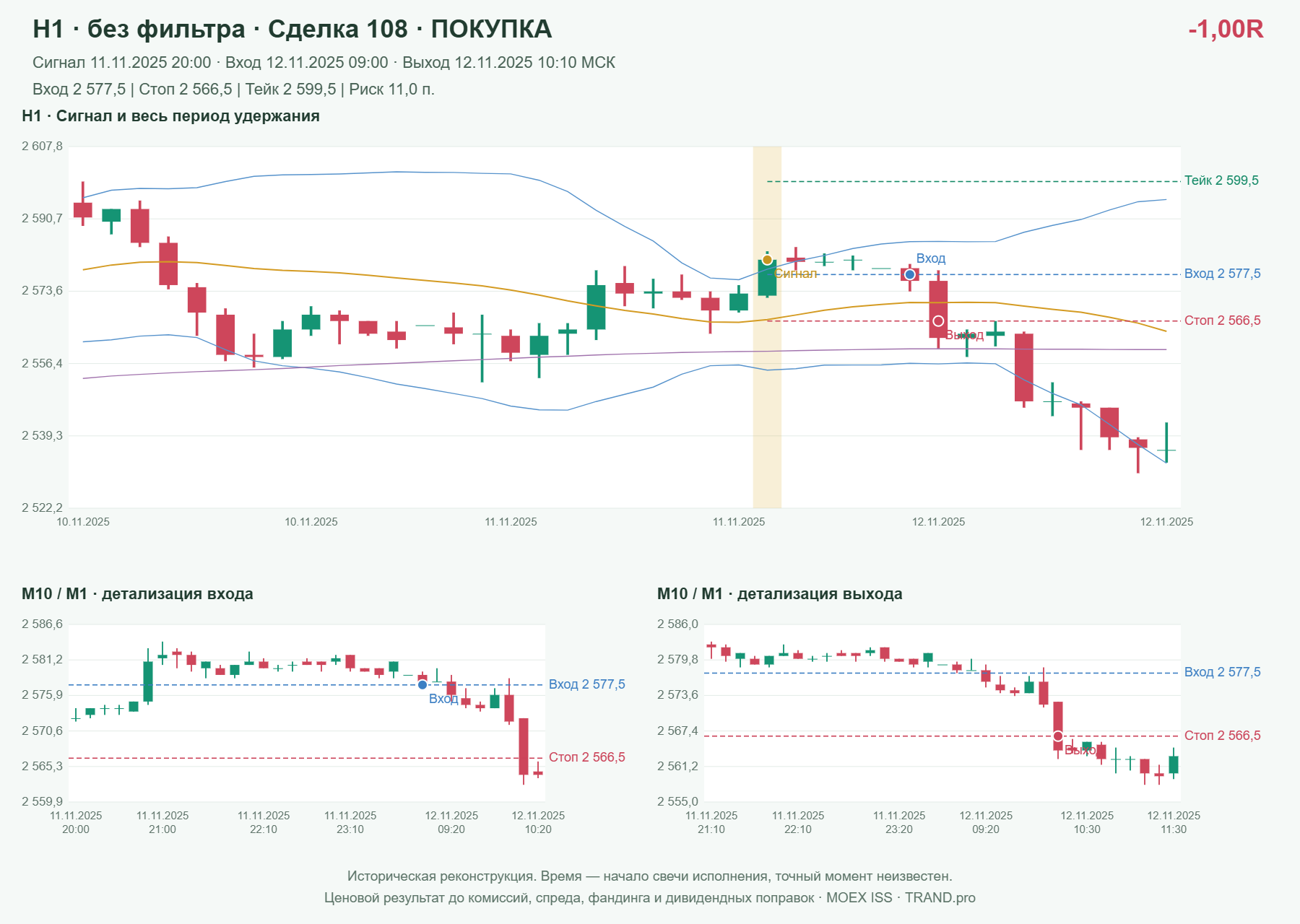This screenshot has width=1300, height=924.
Task: Click blue entry marker in entry detail chart
Action: [422, 685]
